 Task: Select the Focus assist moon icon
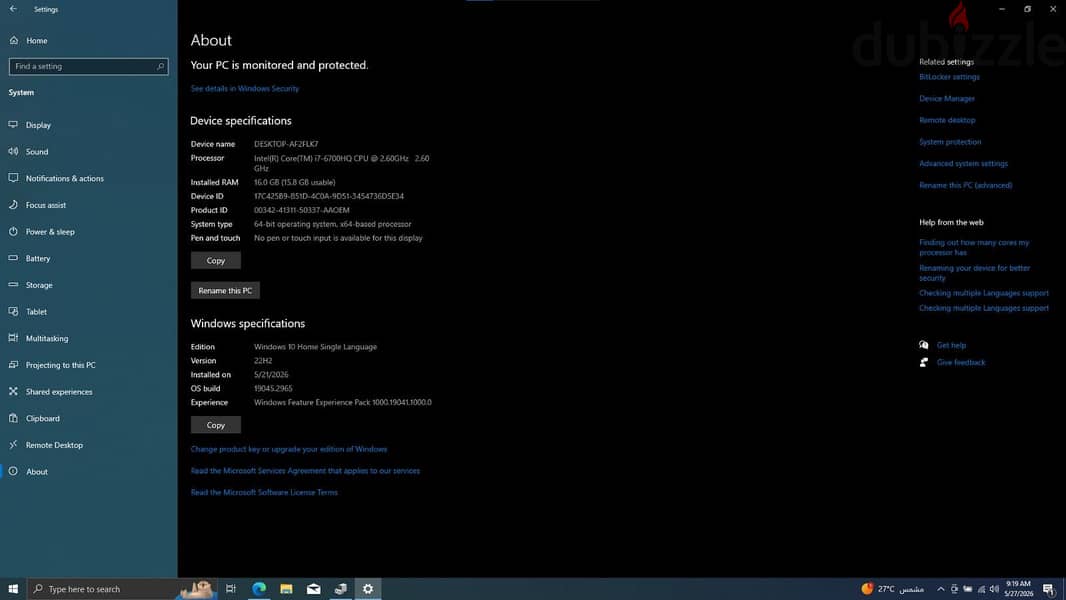click(13, 205)
